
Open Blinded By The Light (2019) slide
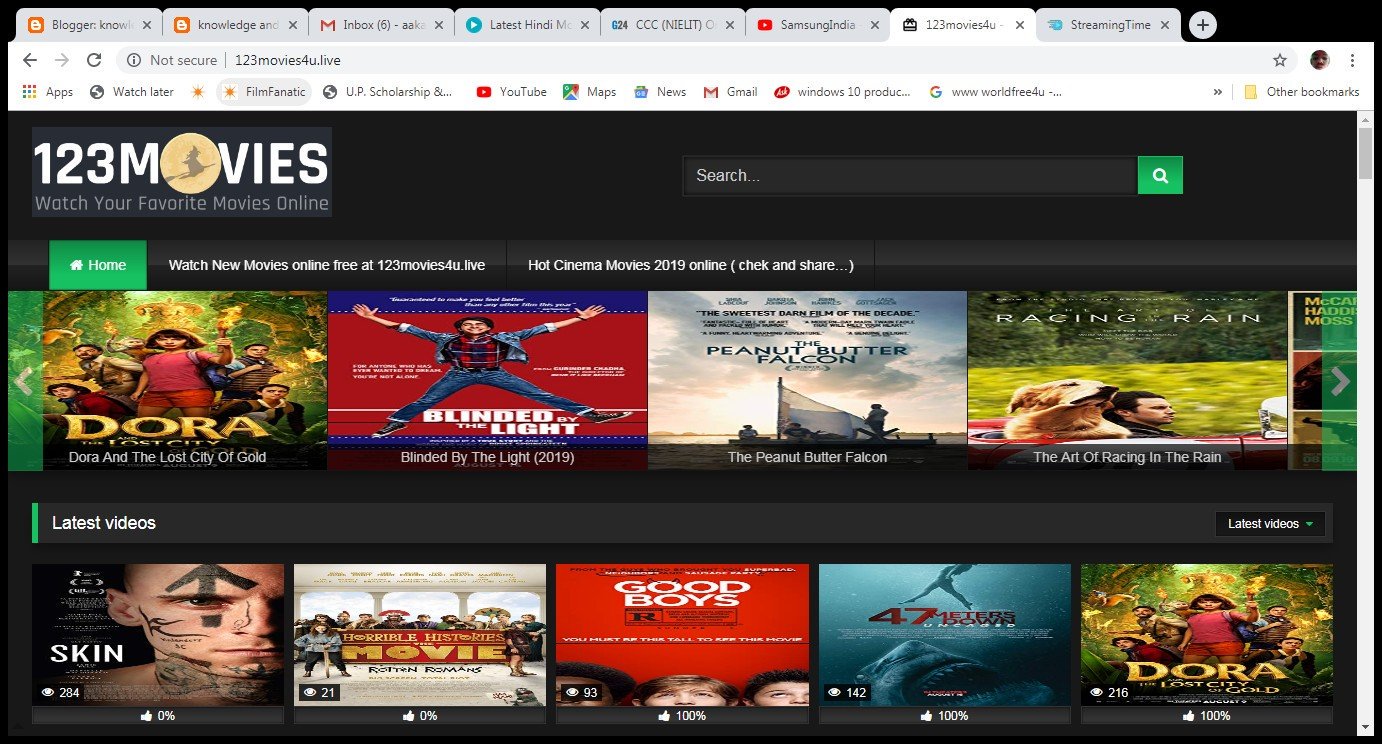[487, 381]
